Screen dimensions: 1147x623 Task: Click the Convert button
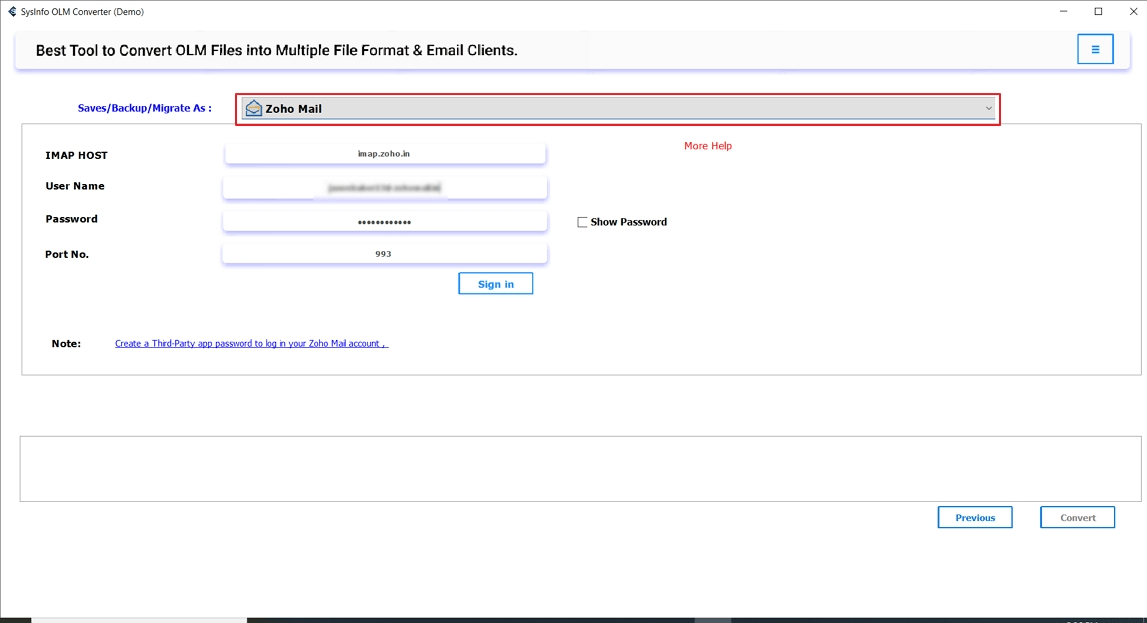tap(1078, 517)
